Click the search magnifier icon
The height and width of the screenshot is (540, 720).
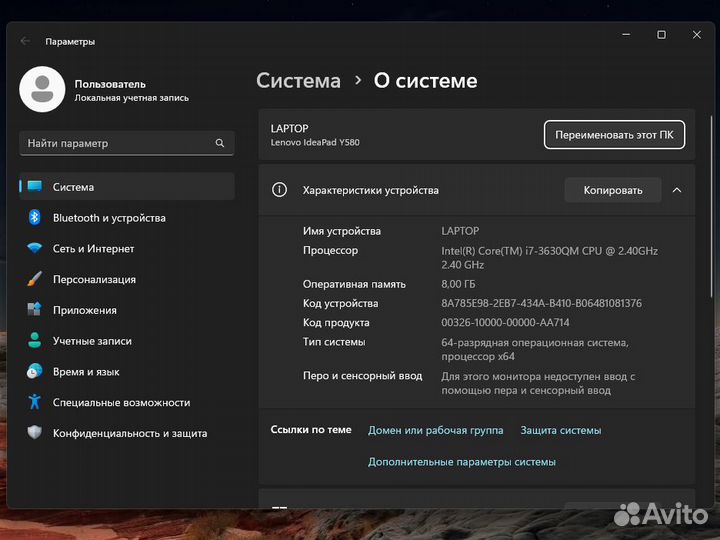point(220,143)
